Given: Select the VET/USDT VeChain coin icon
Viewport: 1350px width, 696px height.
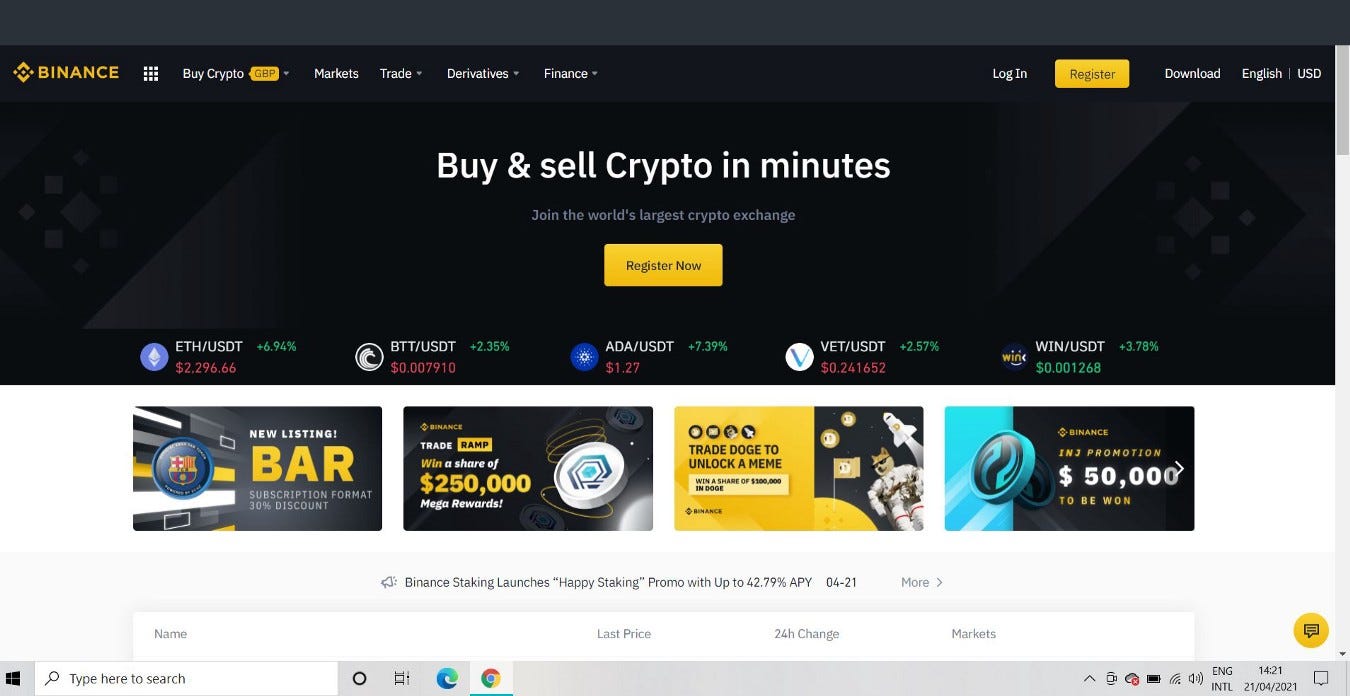Looking at the screenshot, I should click(799, 357).
